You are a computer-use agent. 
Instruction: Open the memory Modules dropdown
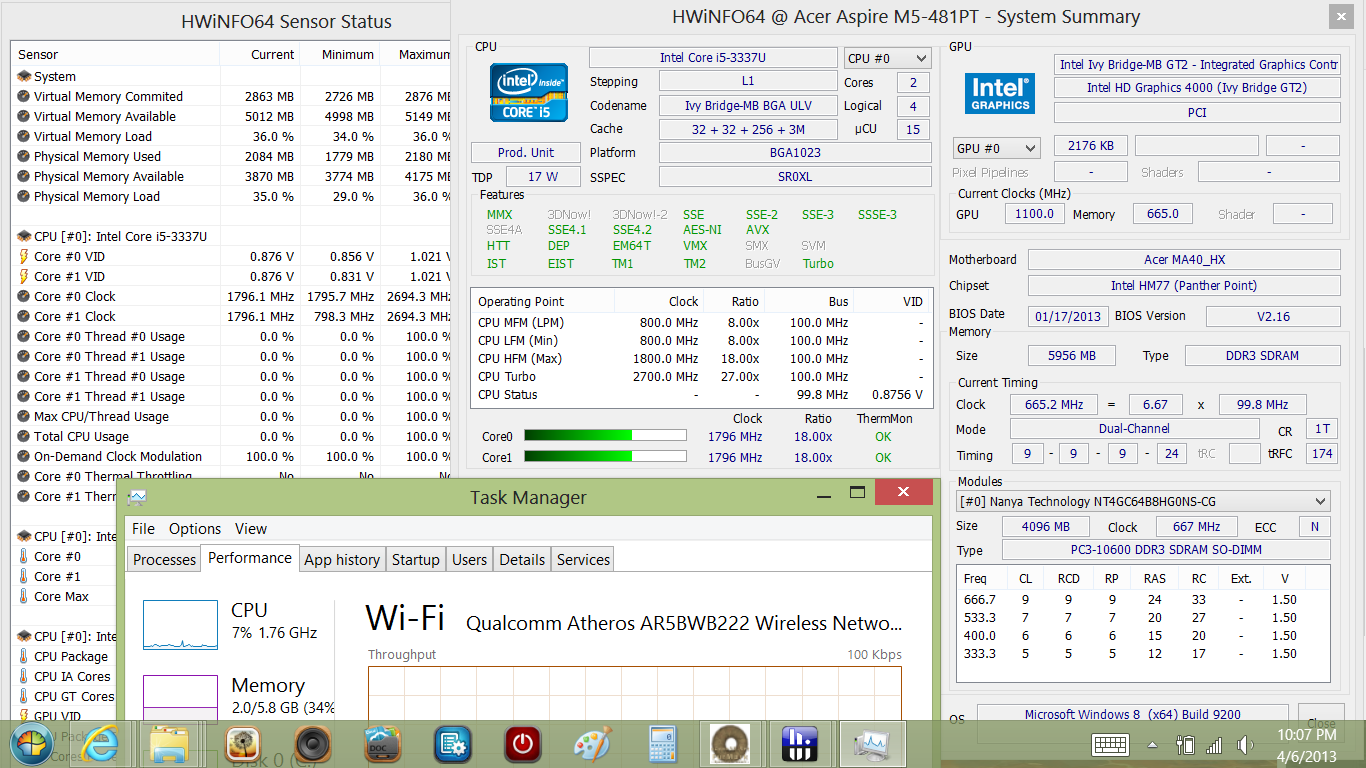point(1143,501)
